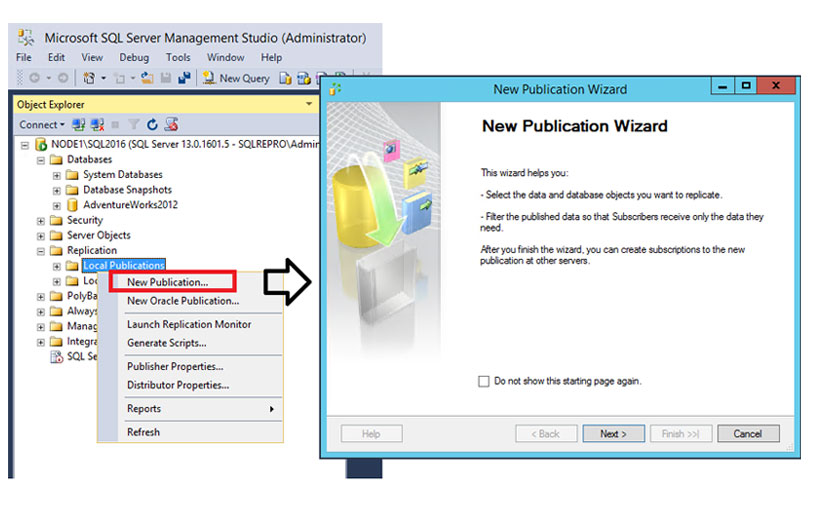Select the Databases folder icon
Viewport: 815px width, 508px height.
point(56,160)
